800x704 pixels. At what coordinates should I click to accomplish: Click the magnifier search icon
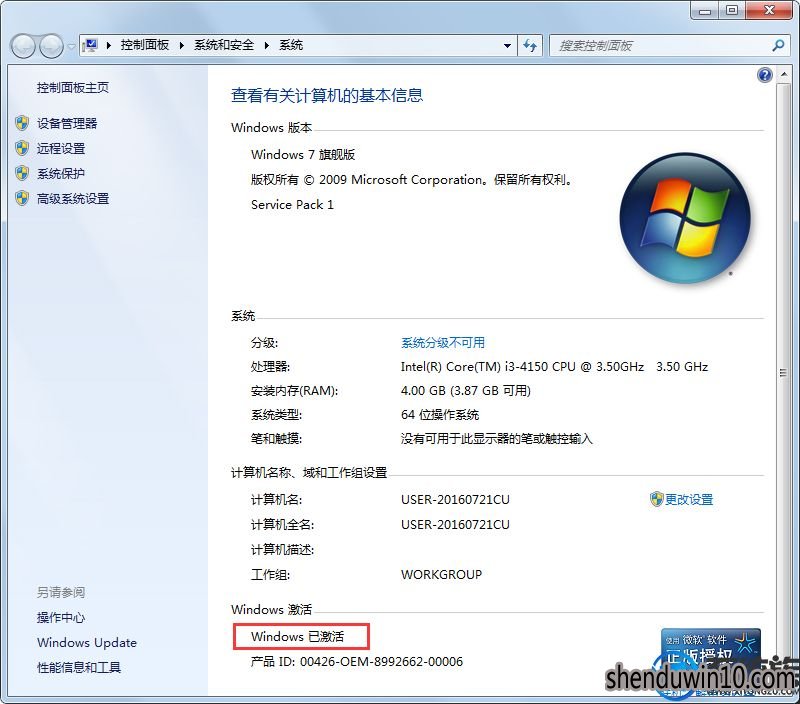point(778,45)
